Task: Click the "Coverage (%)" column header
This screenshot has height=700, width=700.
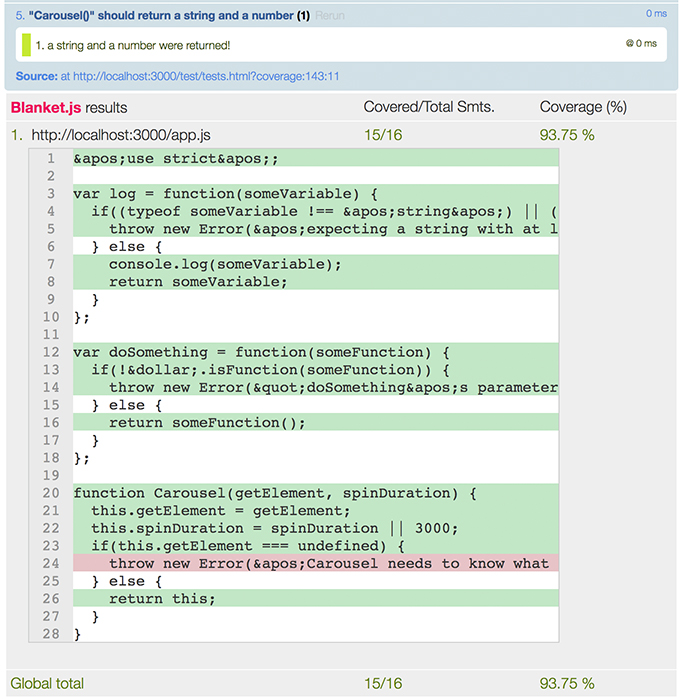Action: point(583,107)
